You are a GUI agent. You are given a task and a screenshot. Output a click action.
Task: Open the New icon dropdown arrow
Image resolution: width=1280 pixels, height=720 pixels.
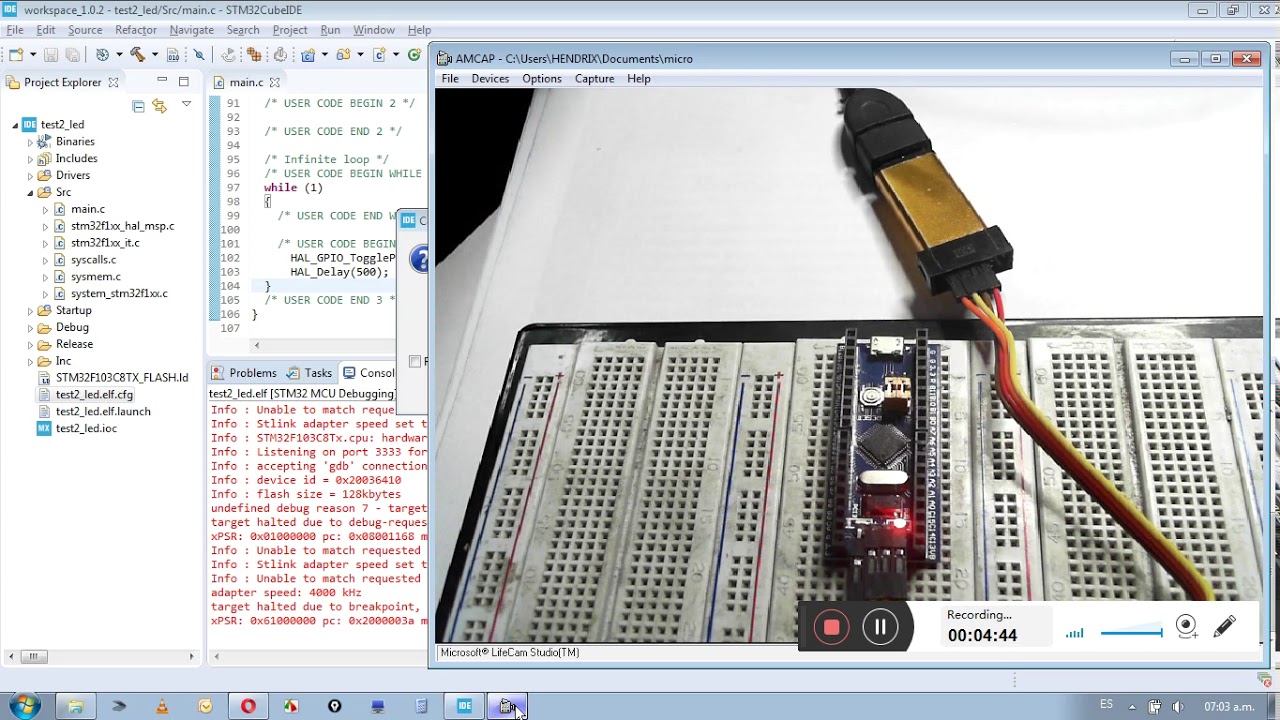point(33,55)
